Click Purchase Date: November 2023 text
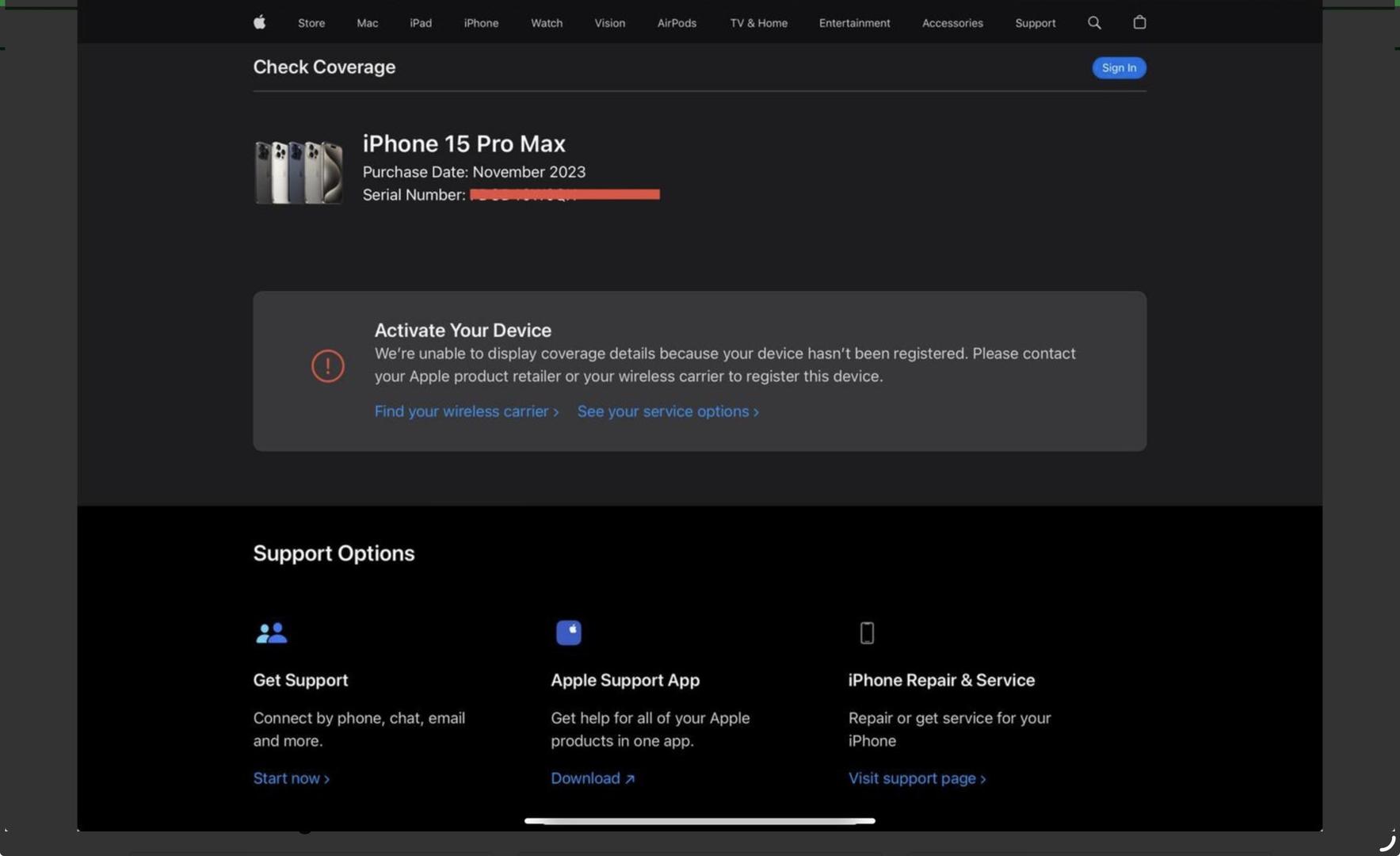1400x856 pixels. (x=474, y=172)
